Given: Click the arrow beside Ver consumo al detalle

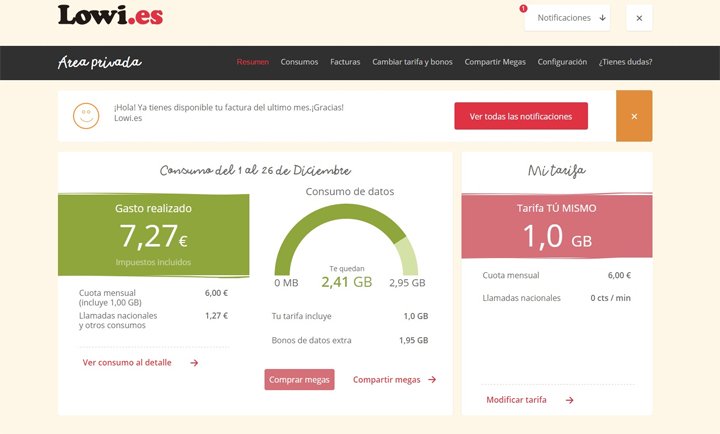Looking at the screenshot, I should [x=194, y=363].
